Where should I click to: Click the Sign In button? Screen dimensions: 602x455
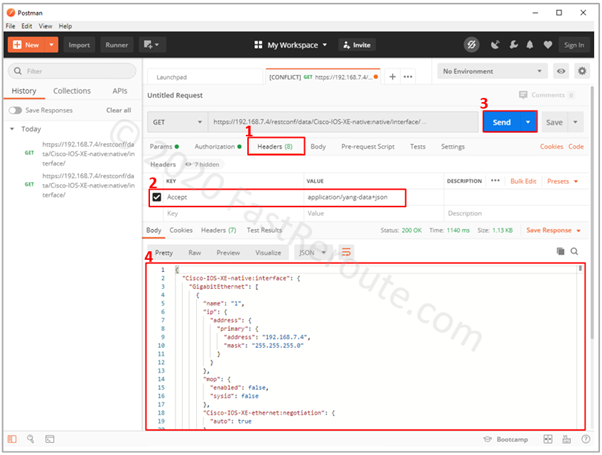pyautogui.click(x=574, y=45)
